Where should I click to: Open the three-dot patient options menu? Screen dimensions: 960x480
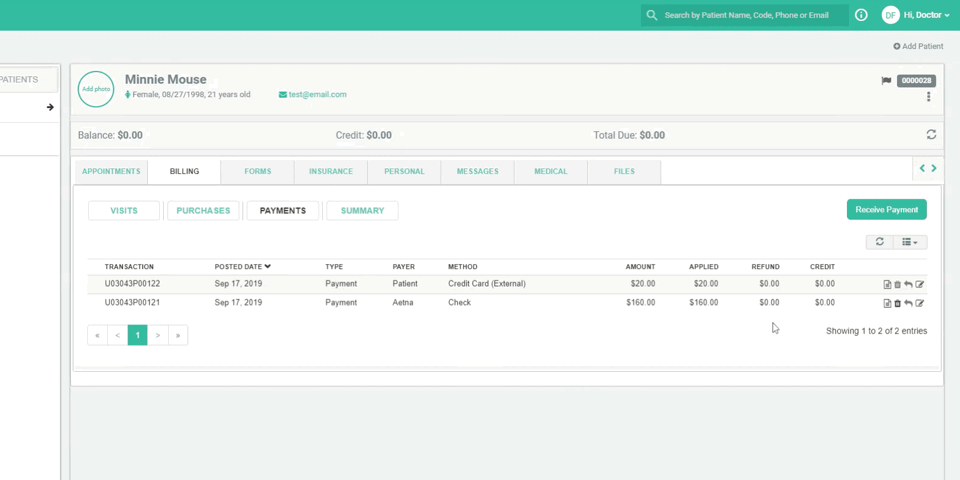[x=929, y=97]
